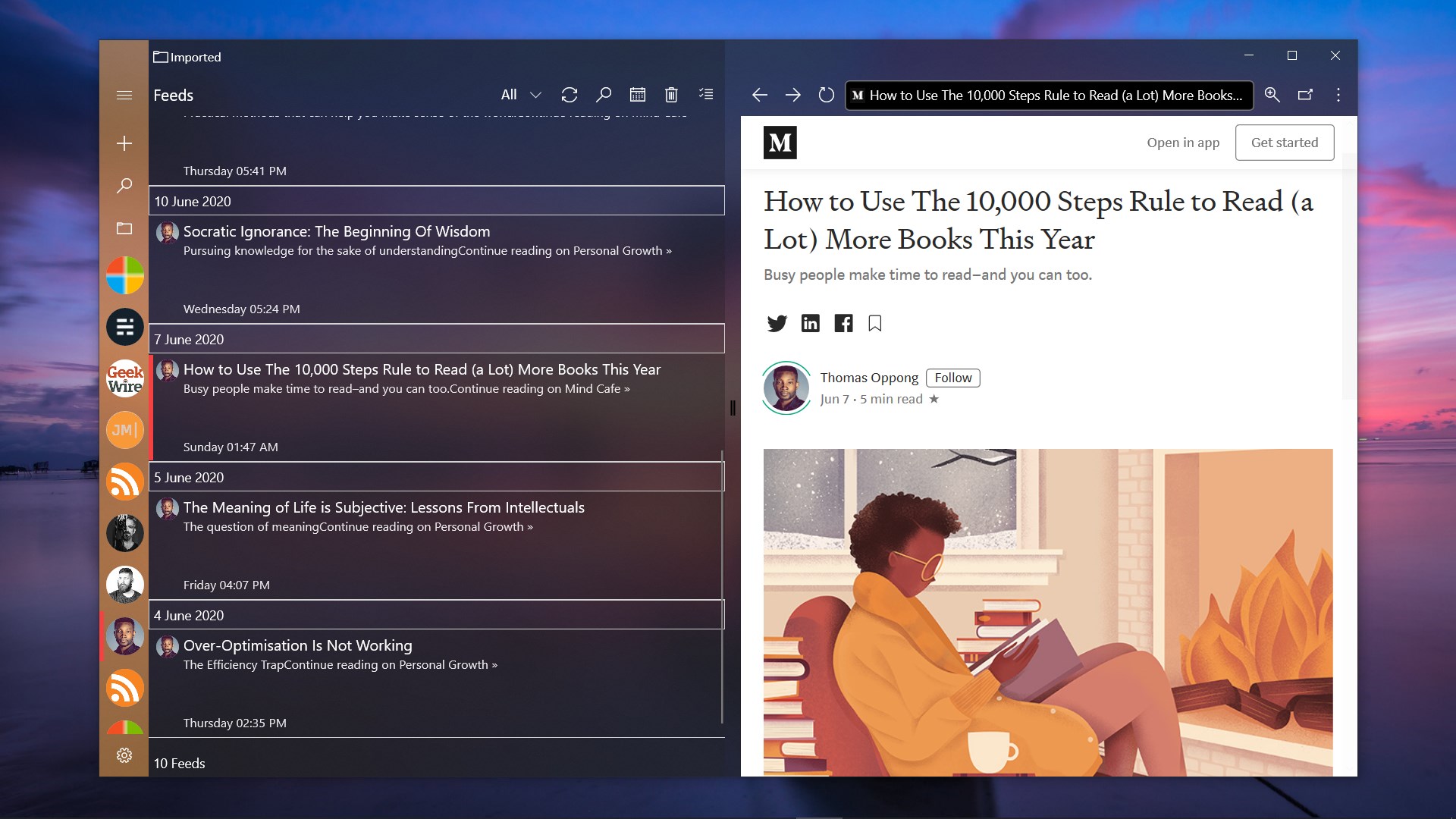
Task: Open the hamburger navigation menu
Action: coord(124,95)
